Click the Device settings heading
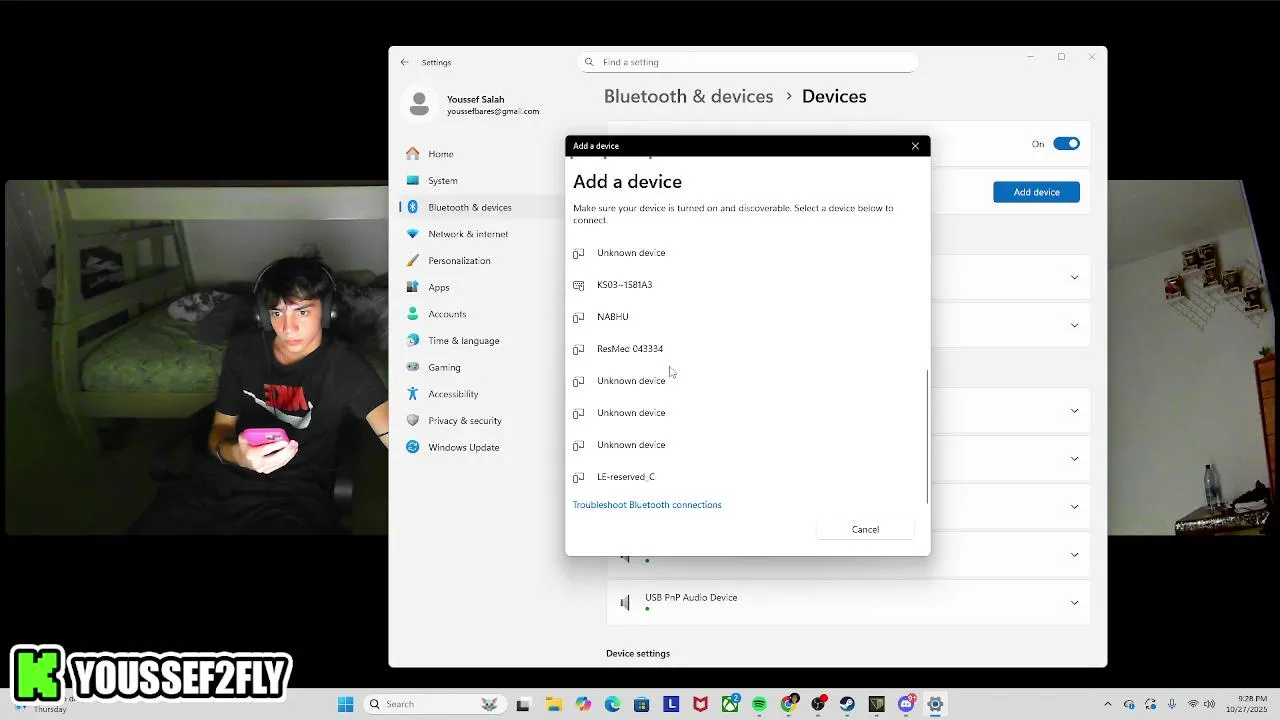 (638, 653)
